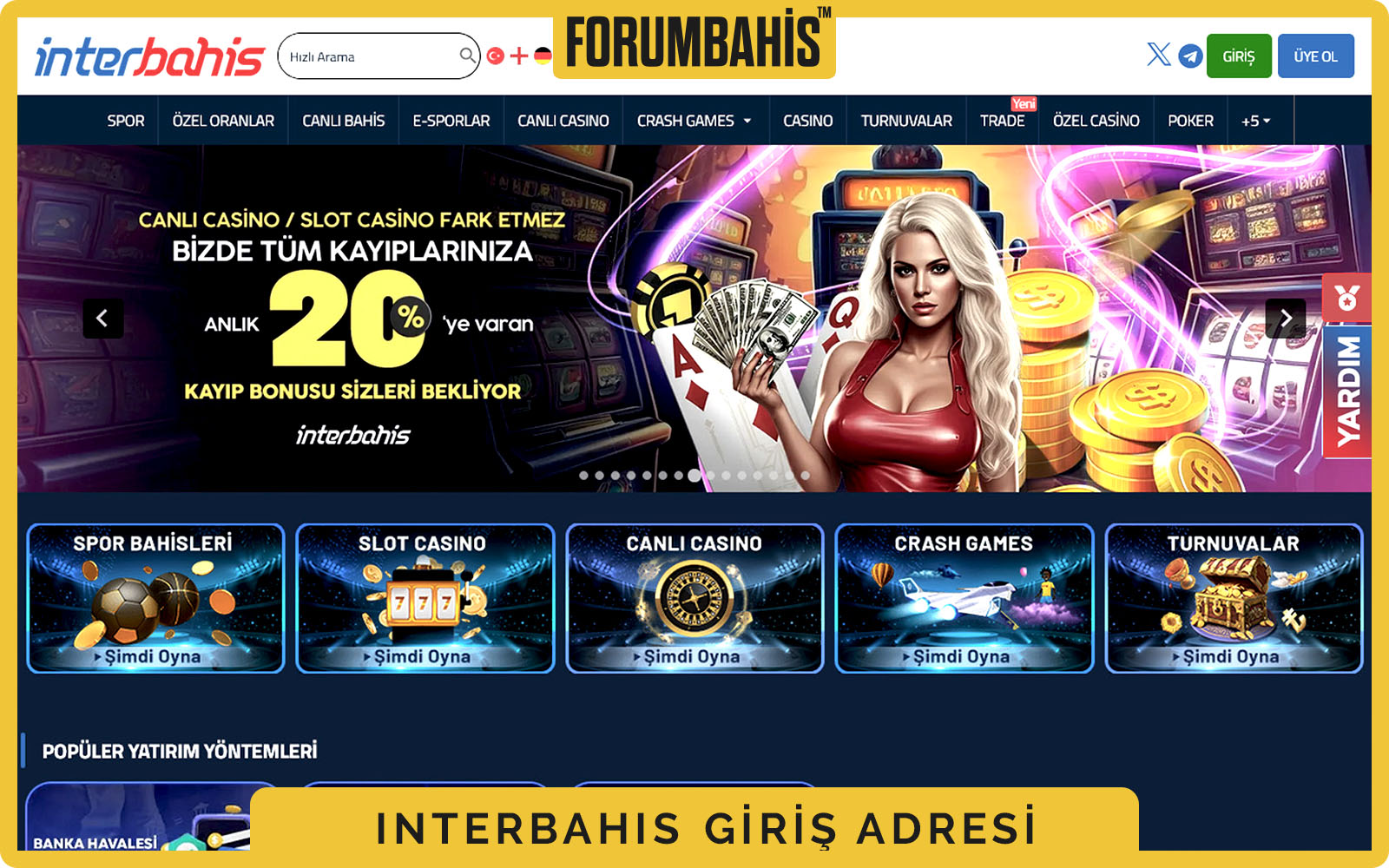Switch language with the Turkish flag icon
Viewport: 1389px width, 868px height.
click(496, 56)
